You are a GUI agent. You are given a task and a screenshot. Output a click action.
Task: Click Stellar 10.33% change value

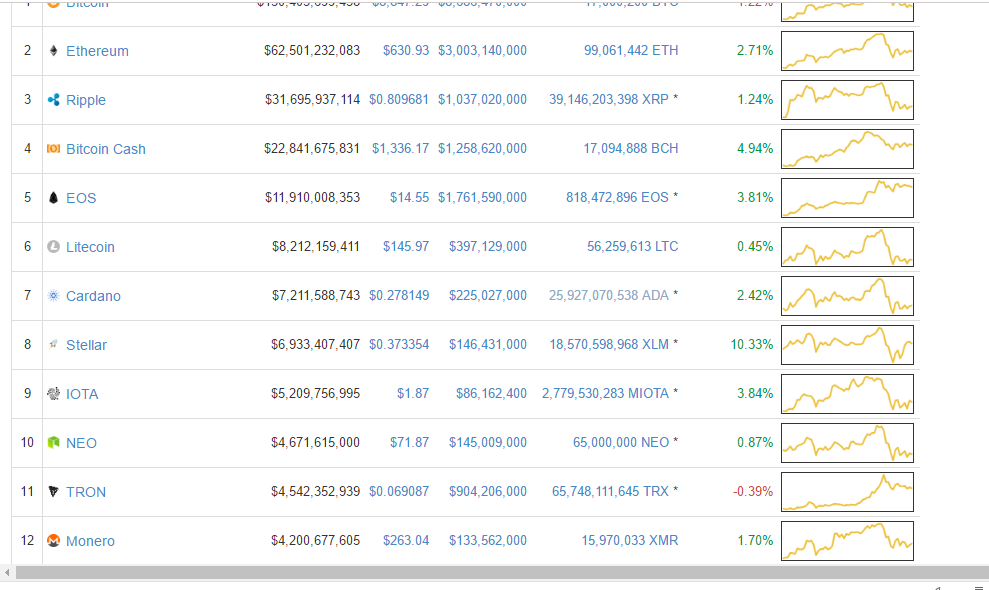(752, 345)
